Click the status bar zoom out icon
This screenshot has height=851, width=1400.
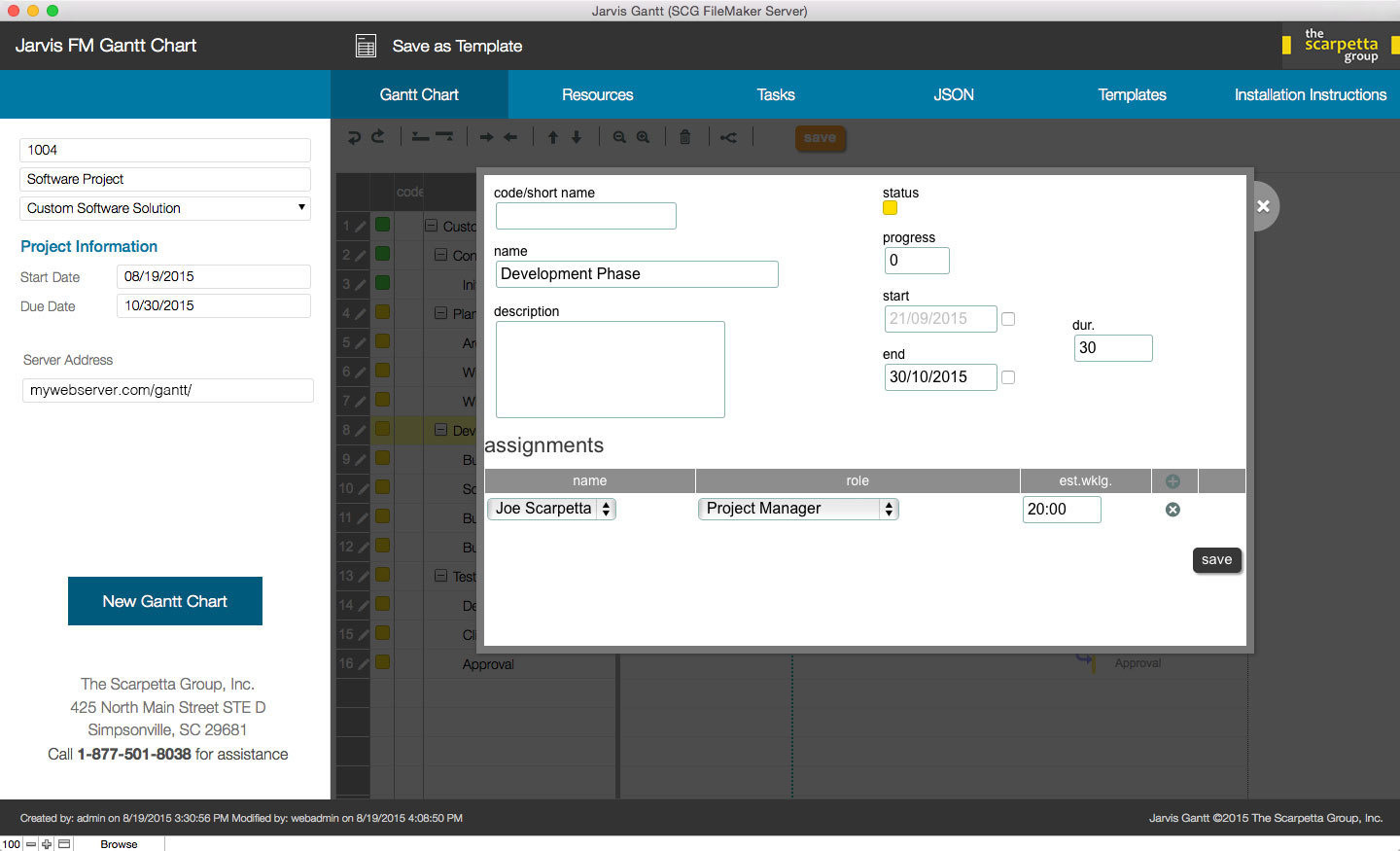pyautogui.click(x=31, y=844)
